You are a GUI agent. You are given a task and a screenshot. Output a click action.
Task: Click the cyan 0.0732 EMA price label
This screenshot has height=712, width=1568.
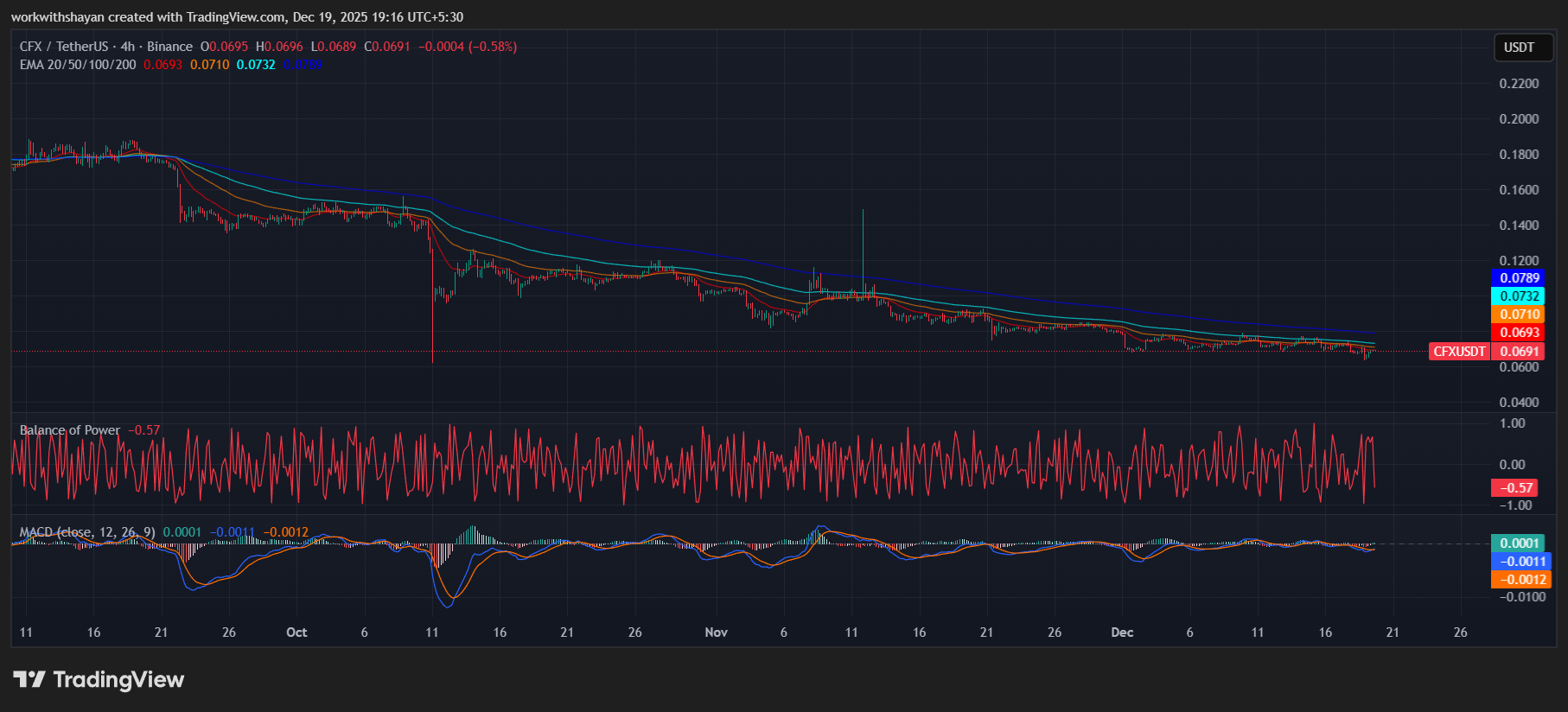tap(1519, 296)
